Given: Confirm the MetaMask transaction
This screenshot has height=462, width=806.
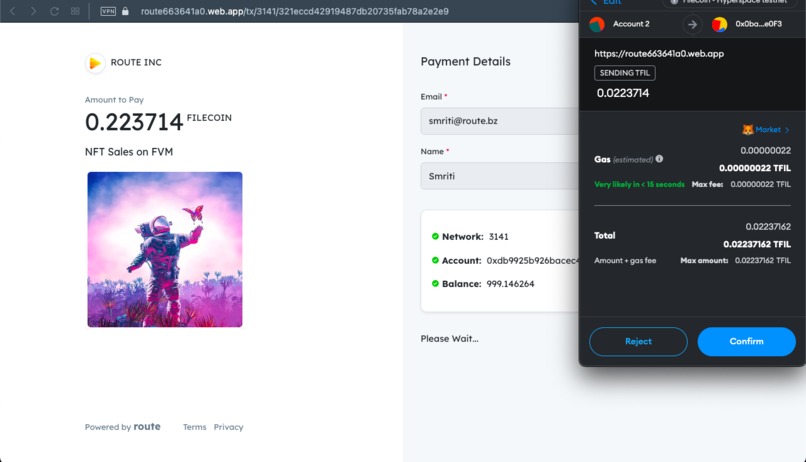Looking at the screenshot, I should click(x=746, y=342).
